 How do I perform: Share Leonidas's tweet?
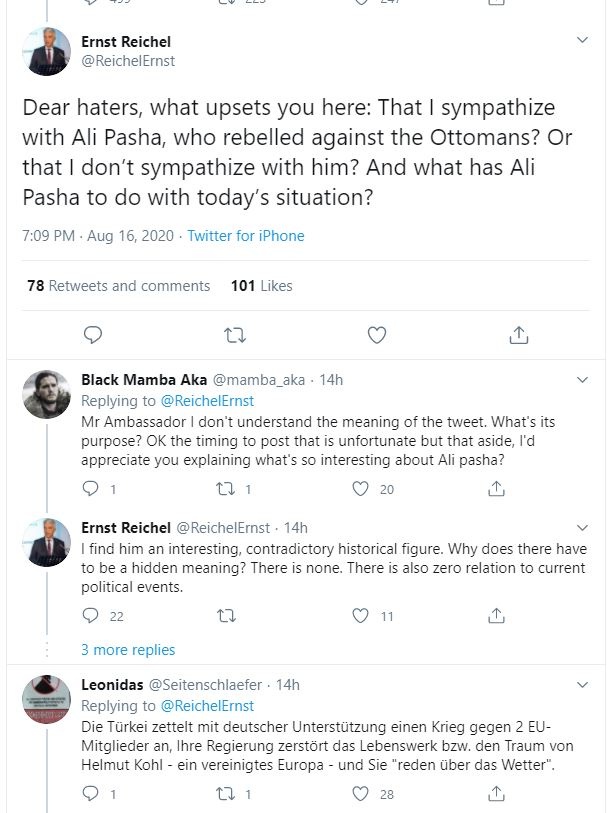tap(496, 794)
